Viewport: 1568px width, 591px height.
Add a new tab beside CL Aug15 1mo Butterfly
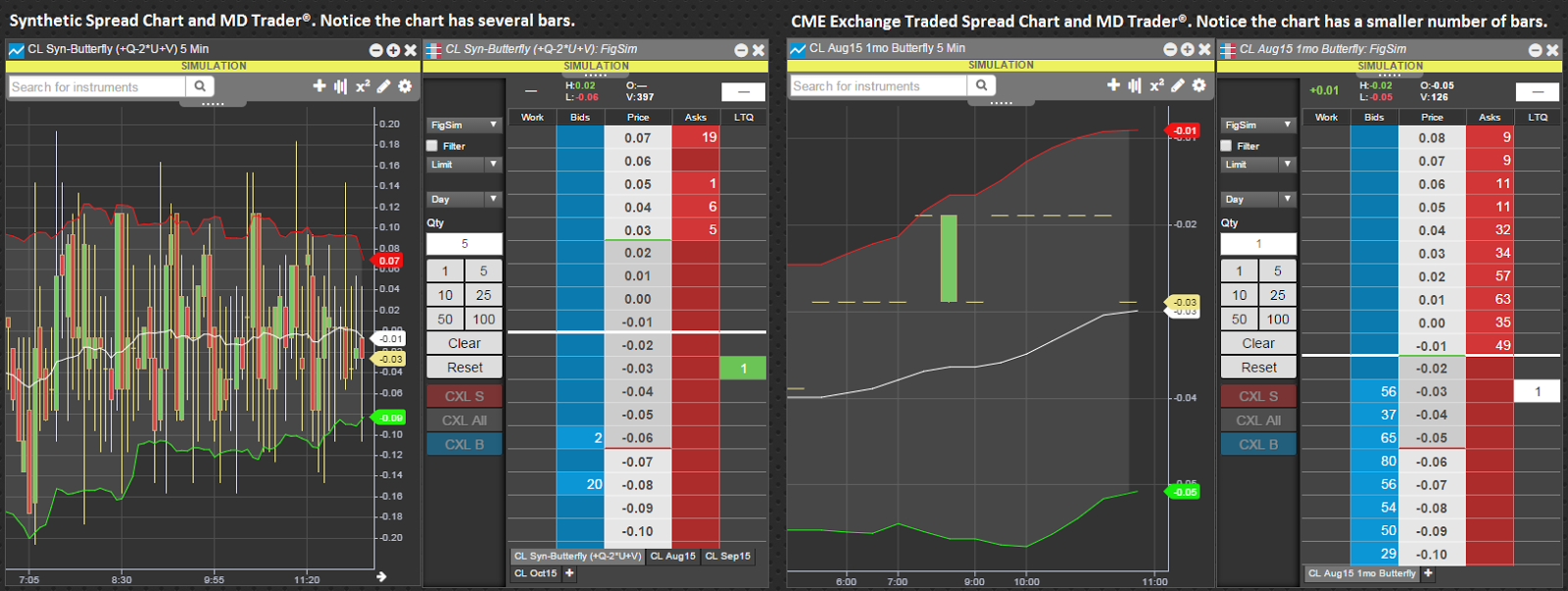[1428, 573]
